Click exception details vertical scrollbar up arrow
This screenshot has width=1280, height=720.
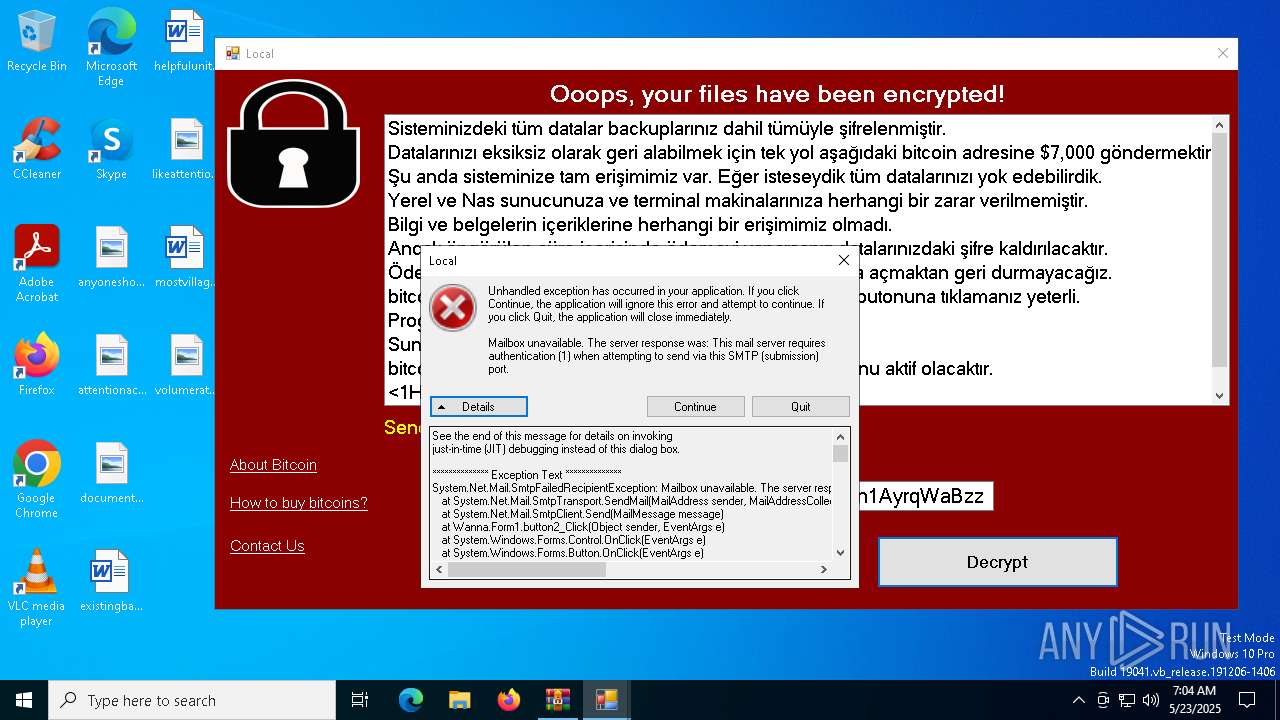(841, 436)
